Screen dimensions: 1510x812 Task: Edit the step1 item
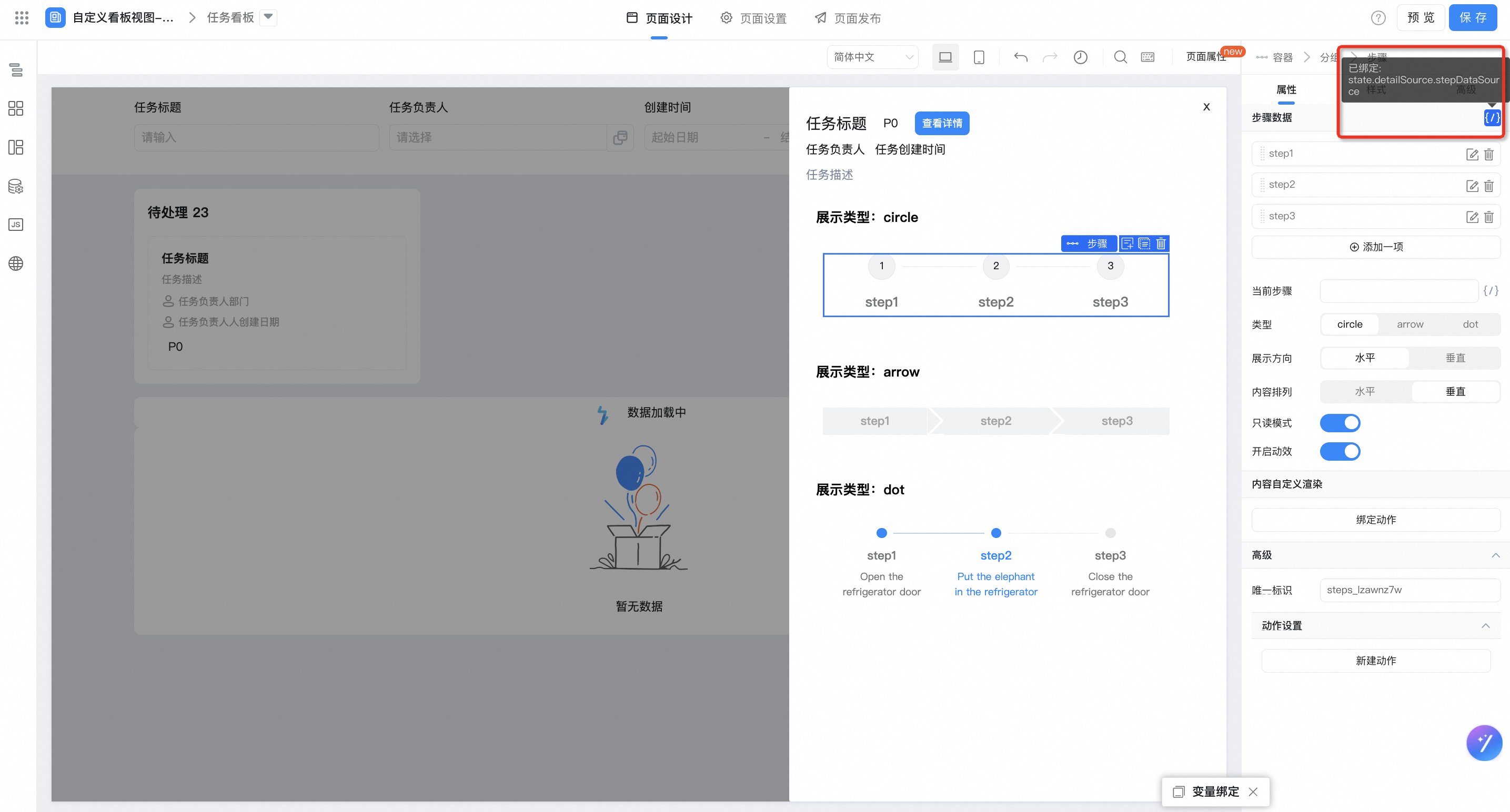pyautogui.click(x=1472, y=154)
